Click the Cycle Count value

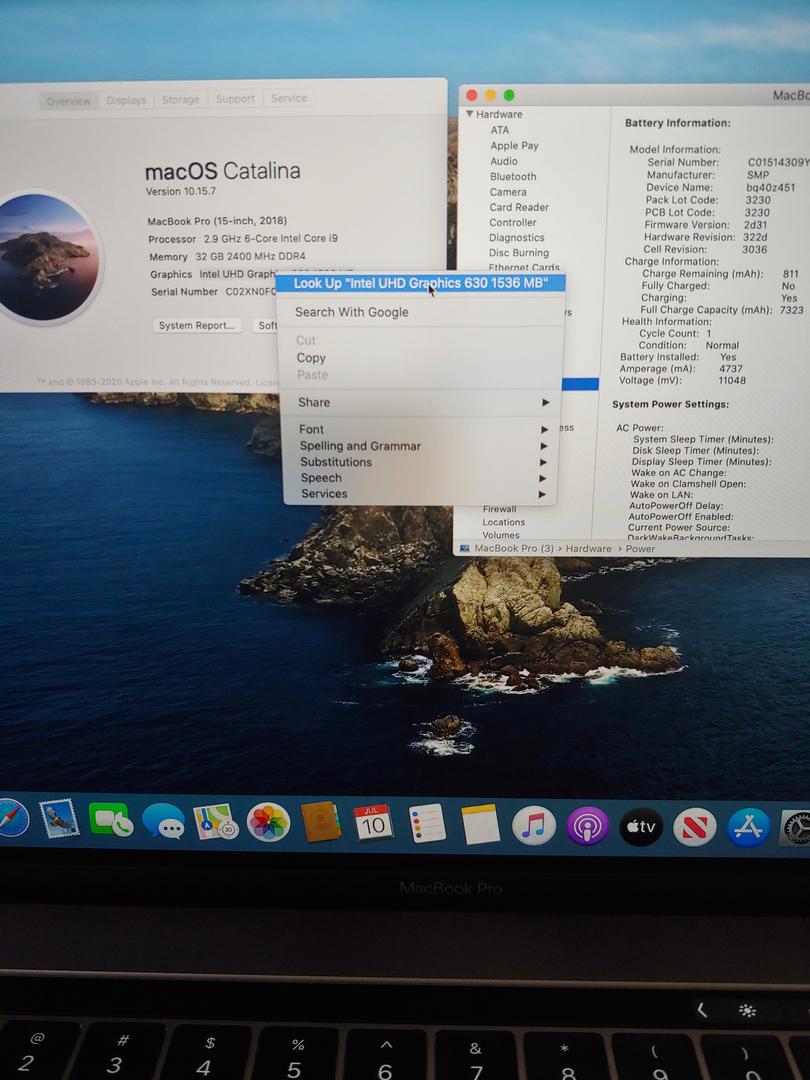tap(709, 333)
